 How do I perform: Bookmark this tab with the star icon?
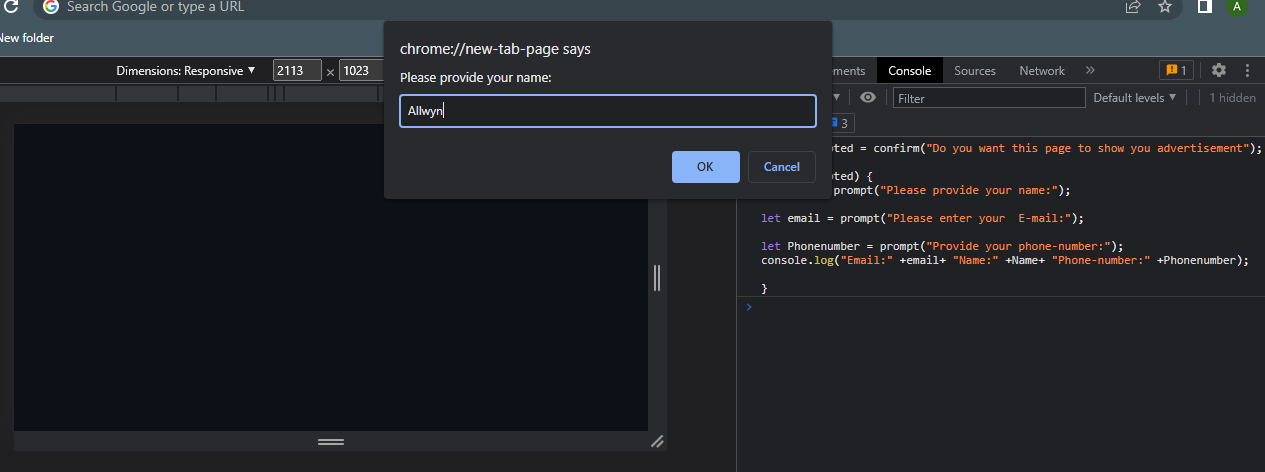coord(1165,6)
